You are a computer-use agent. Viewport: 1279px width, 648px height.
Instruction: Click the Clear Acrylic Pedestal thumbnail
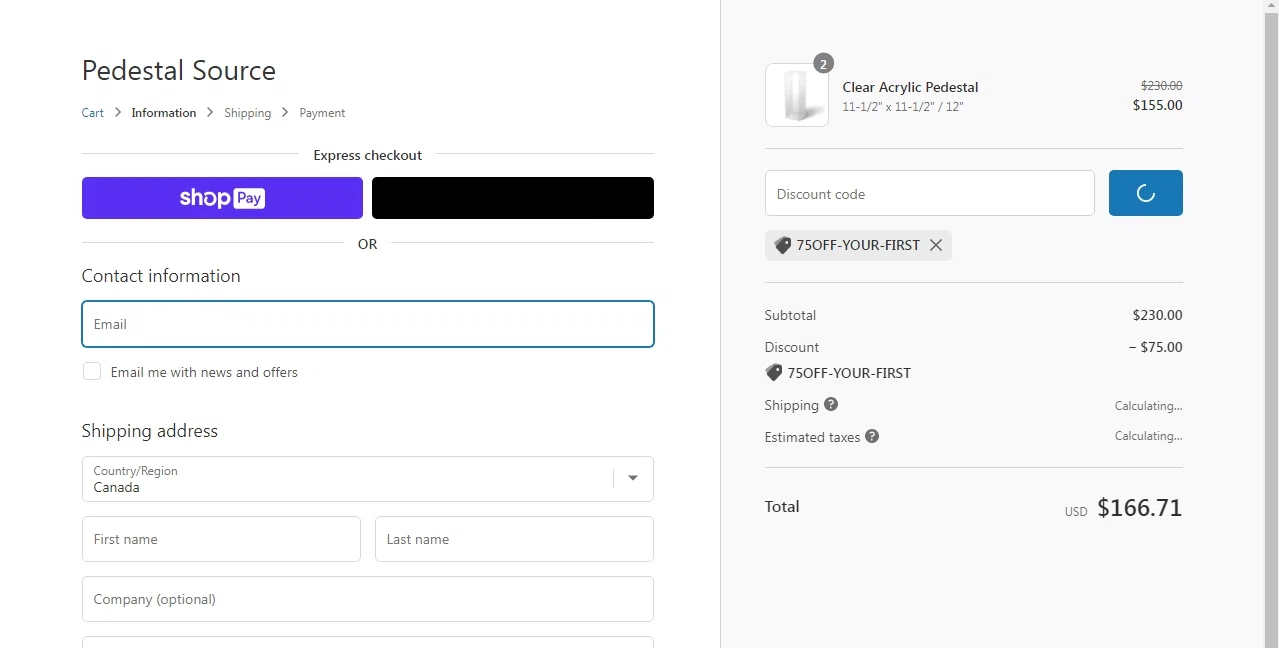tap(797, 95)
